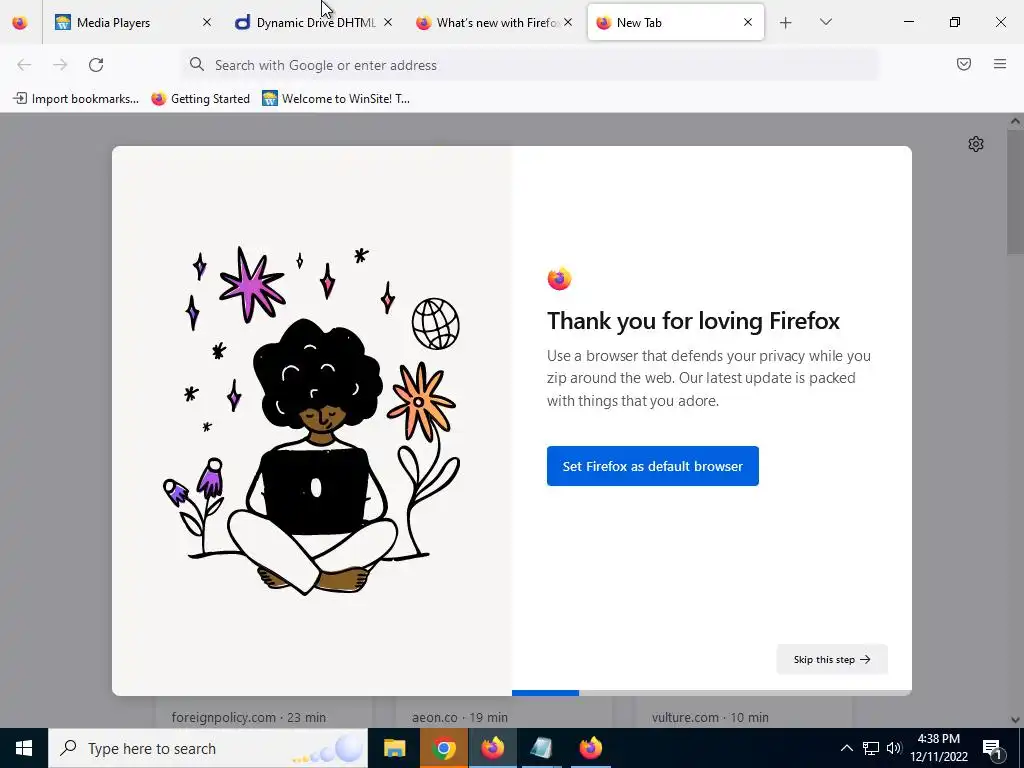
Task: Show hidden system tray icons
Action: coord(846,748)
